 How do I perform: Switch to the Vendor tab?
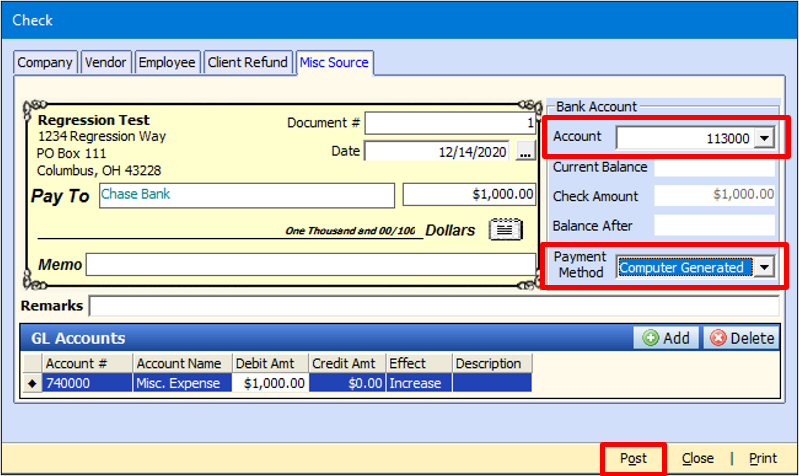tap(105, 62)
